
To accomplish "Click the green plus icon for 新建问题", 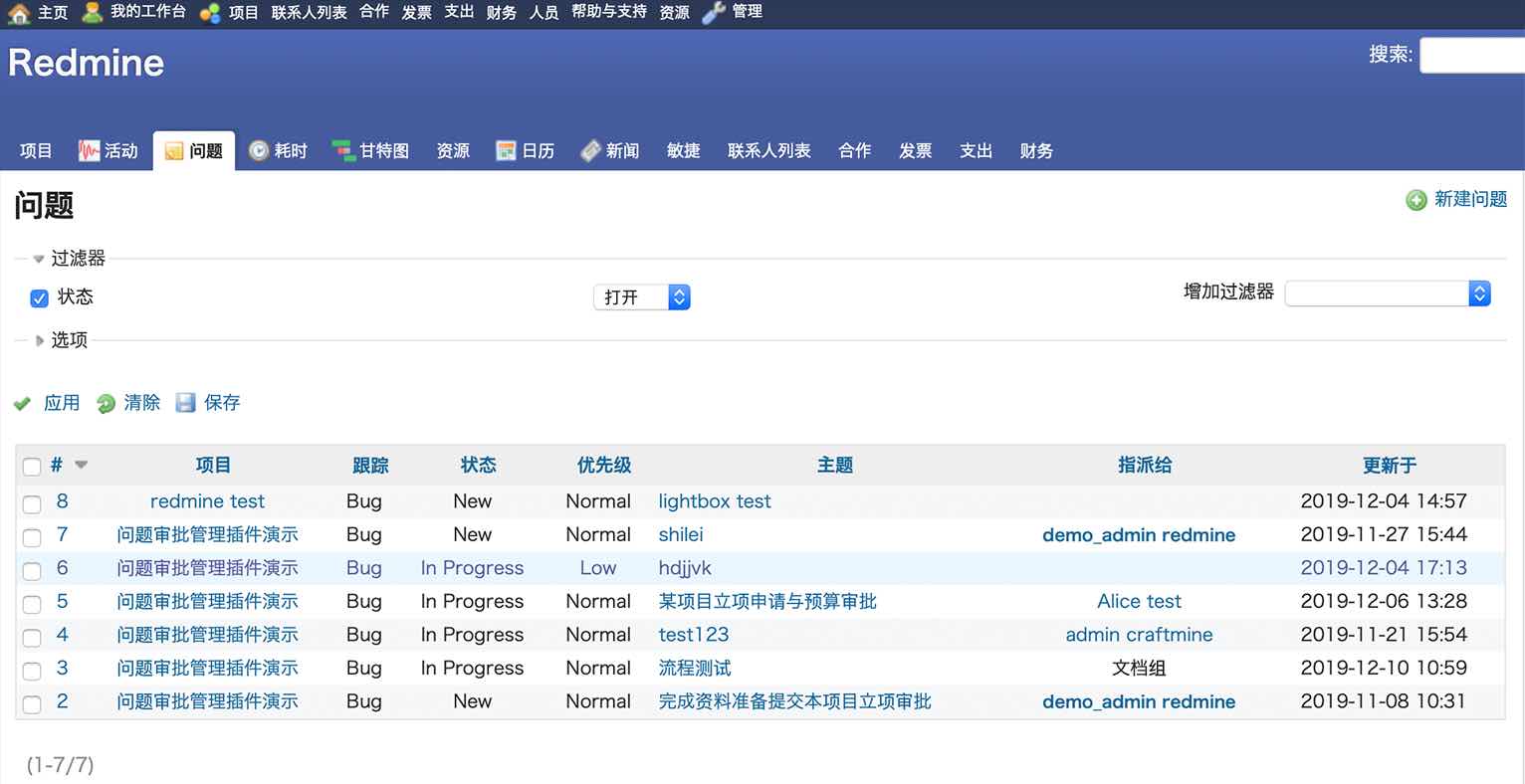I will 1416,200.
